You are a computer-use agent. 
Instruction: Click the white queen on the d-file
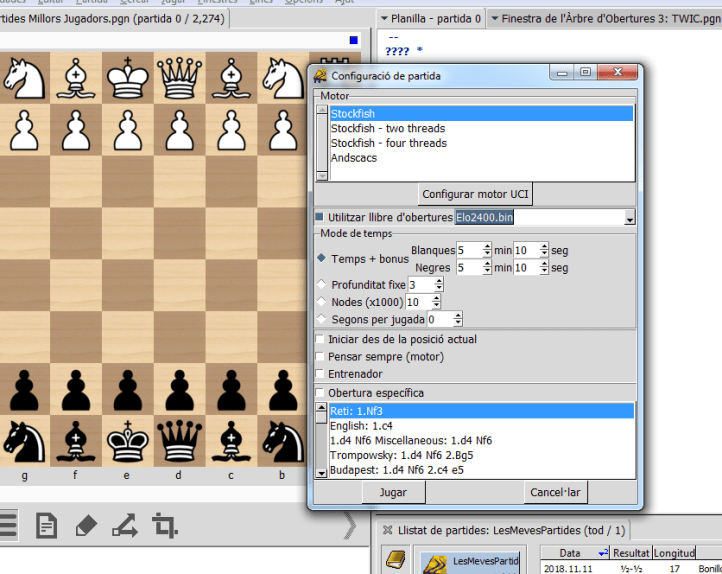[179, 78]
